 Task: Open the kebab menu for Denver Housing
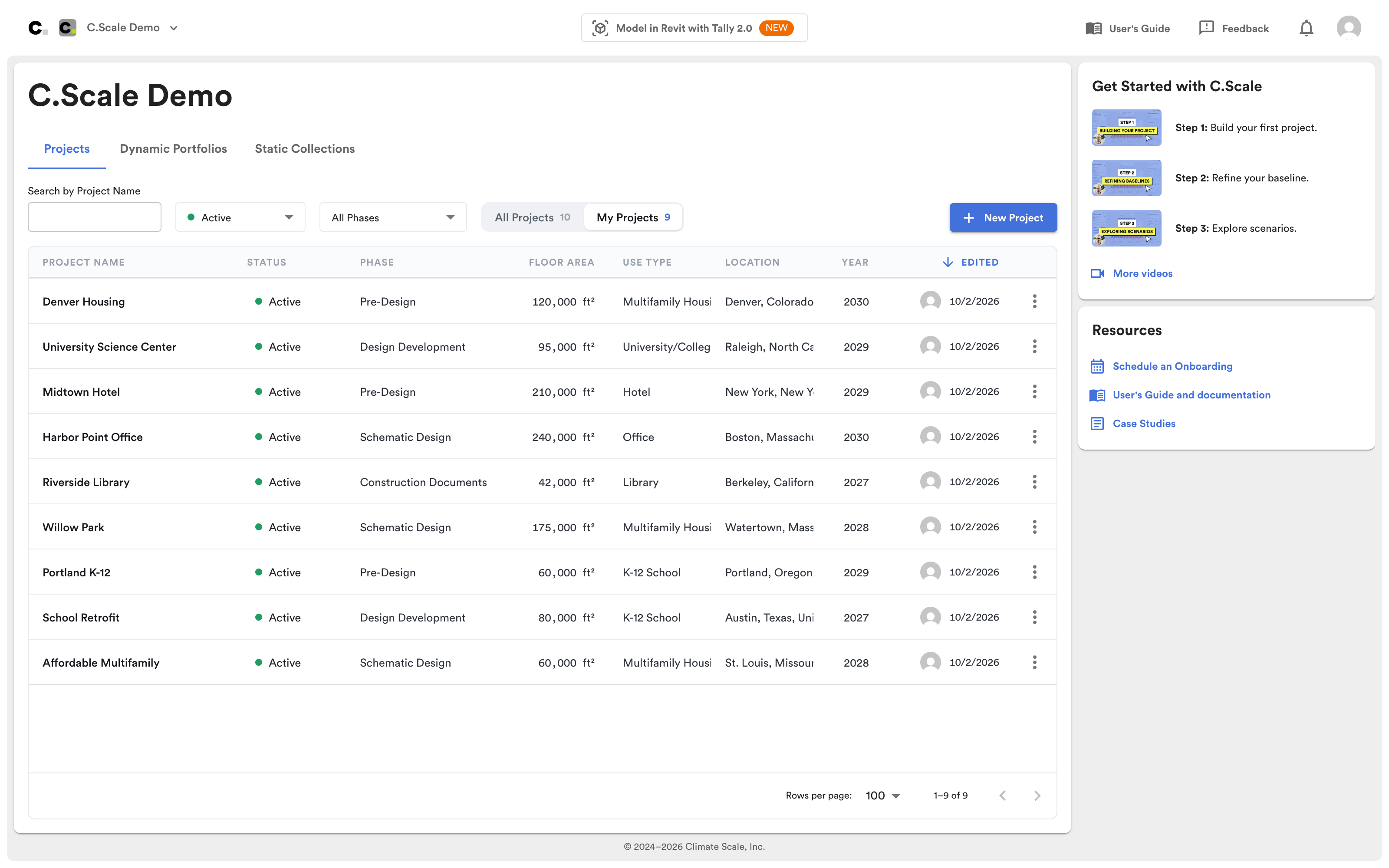(1034, 301)
